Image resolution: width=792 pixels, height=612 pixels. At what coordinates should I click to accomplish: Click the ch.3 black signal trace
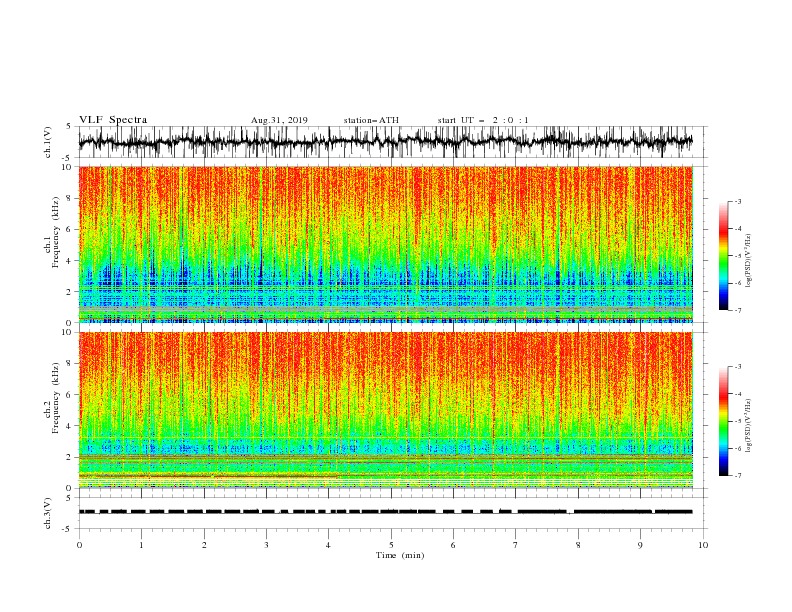click(385, 512)
